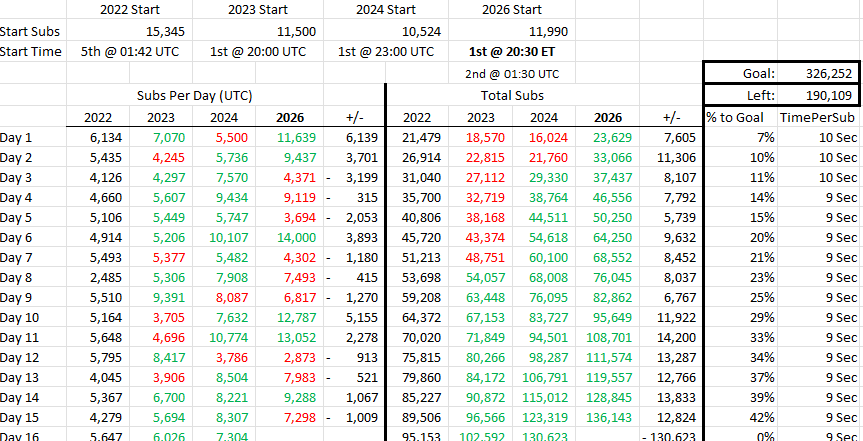Viewport: 863px width, 441px height.
Task: Select the 2026 Start Subs cell 11,990
Action: (x=512, y=31)
